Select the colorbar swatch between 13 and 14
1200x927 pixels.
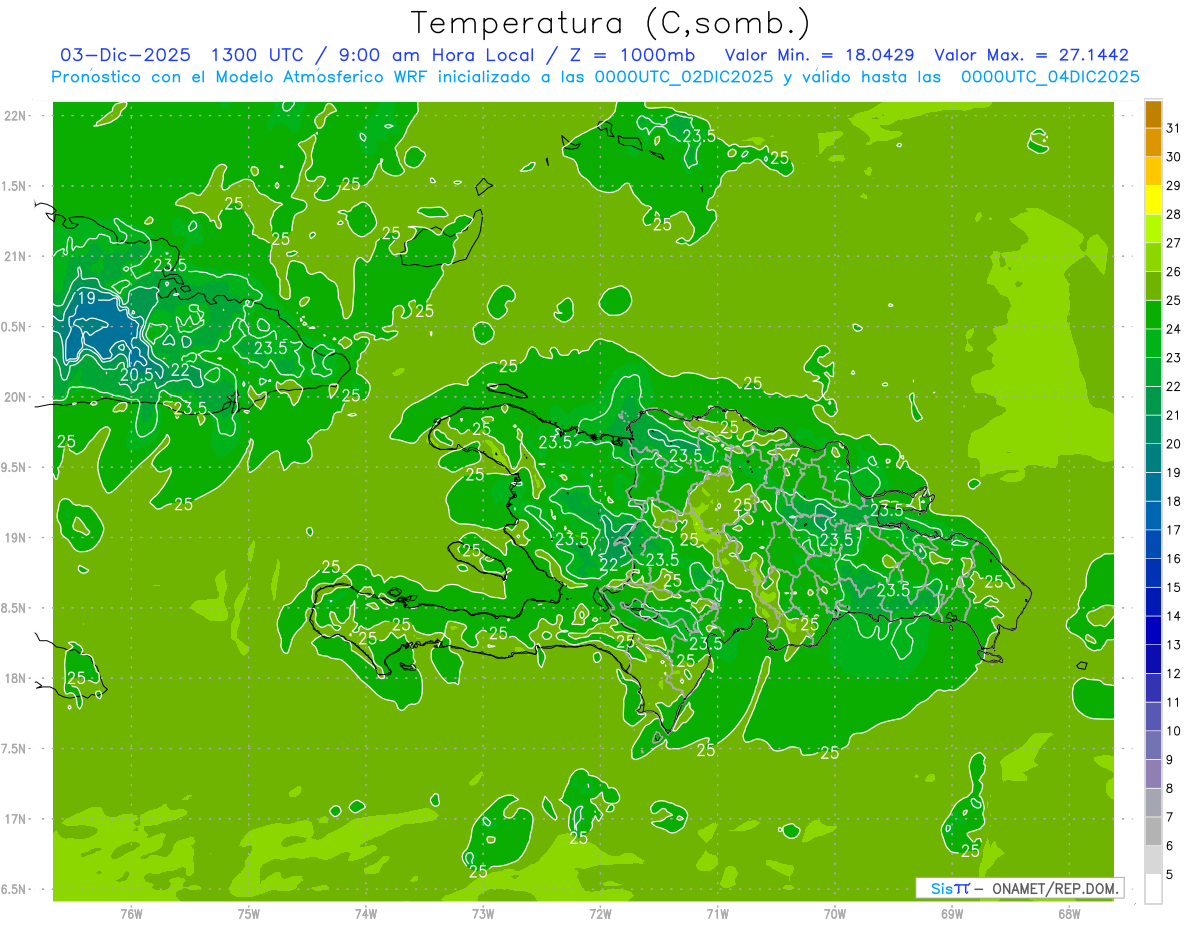point(1153,630)
